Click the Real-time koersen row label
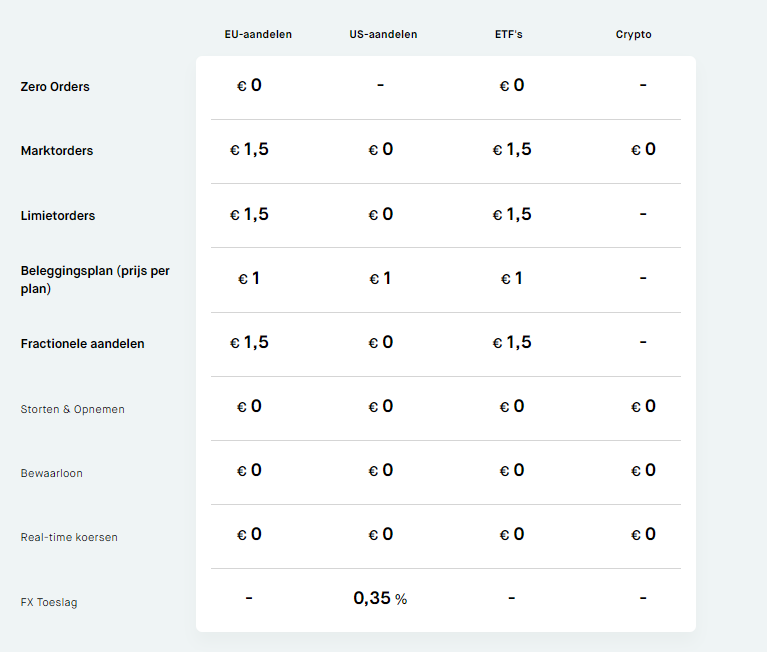This screenshot has width=767, height=652. [x=69, y=537]
